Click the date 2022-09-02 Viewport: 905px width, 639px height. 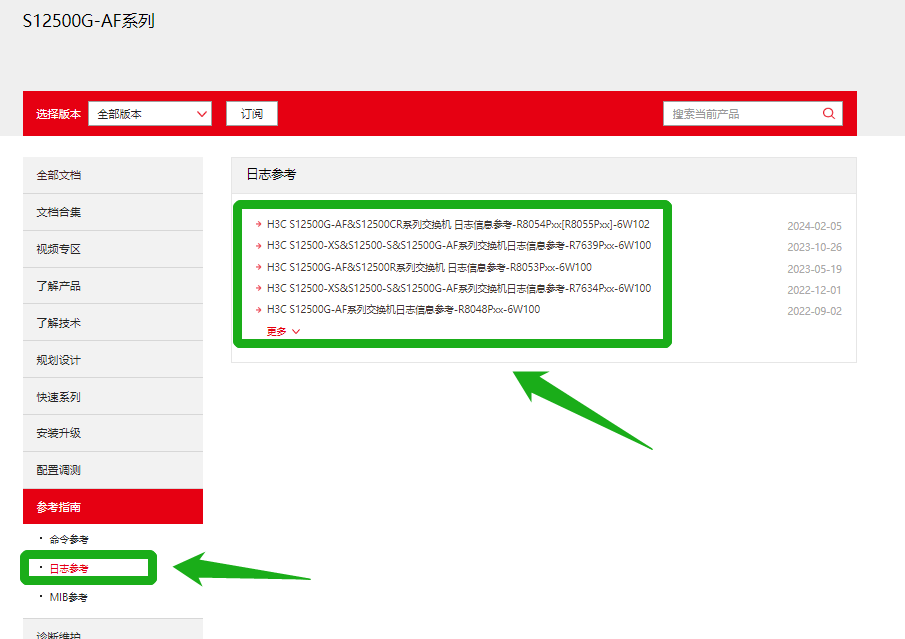(x=814, y=311)
